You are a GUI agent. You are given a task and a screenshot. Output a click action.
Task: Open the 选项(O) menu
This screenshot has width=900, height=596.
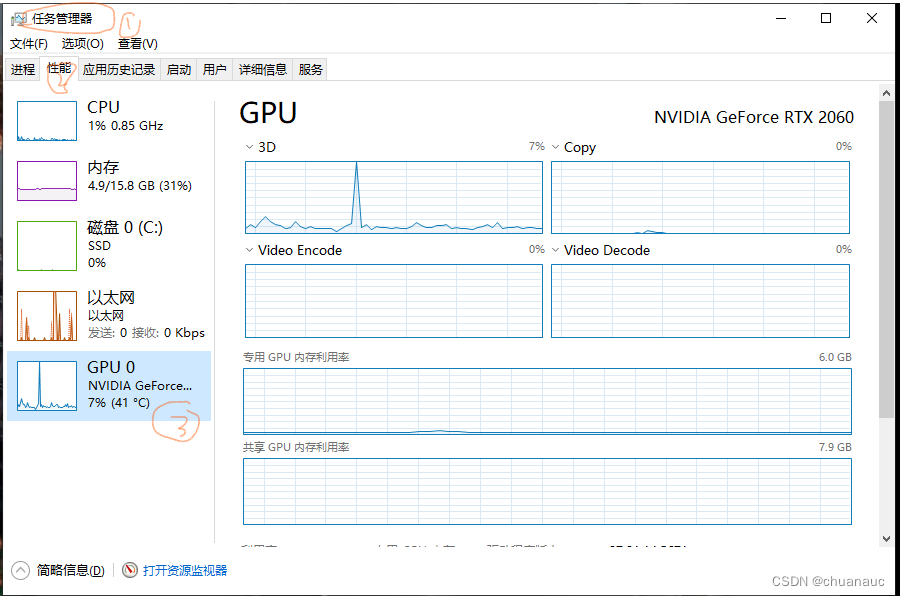pos(82,44)
